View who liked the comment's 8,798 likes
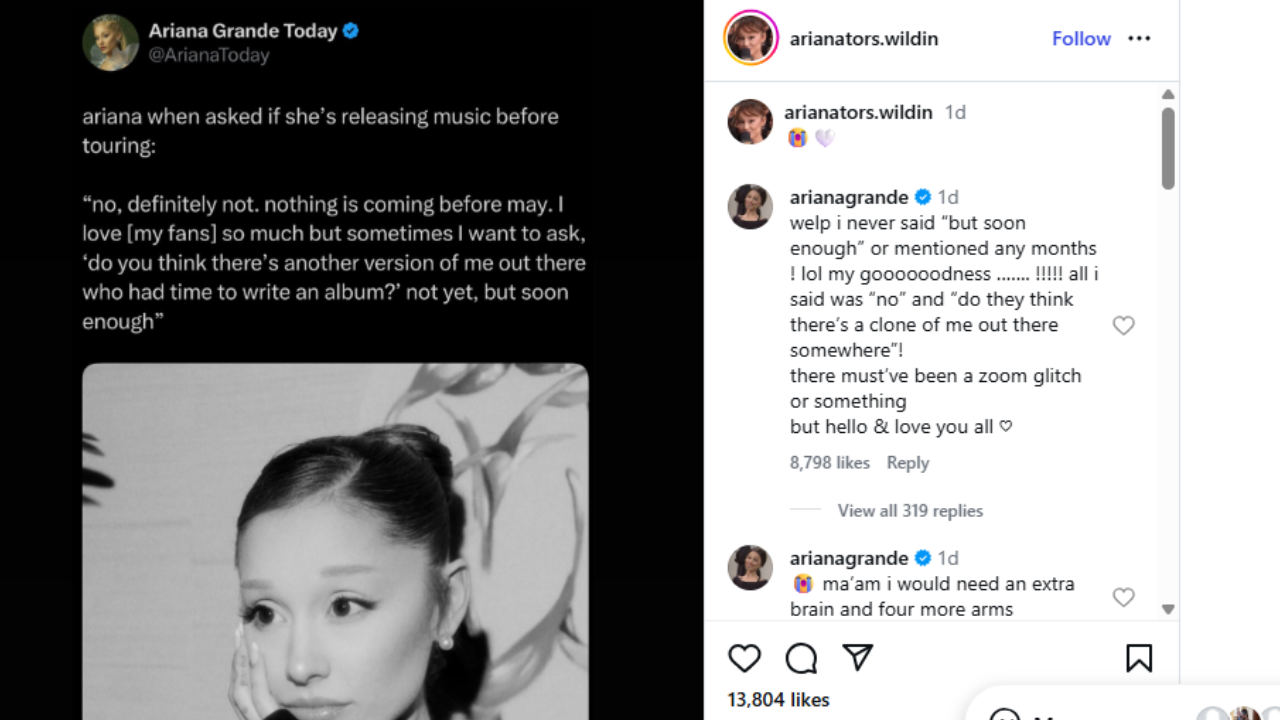The image size is (1280, 720). click(830, 462)
